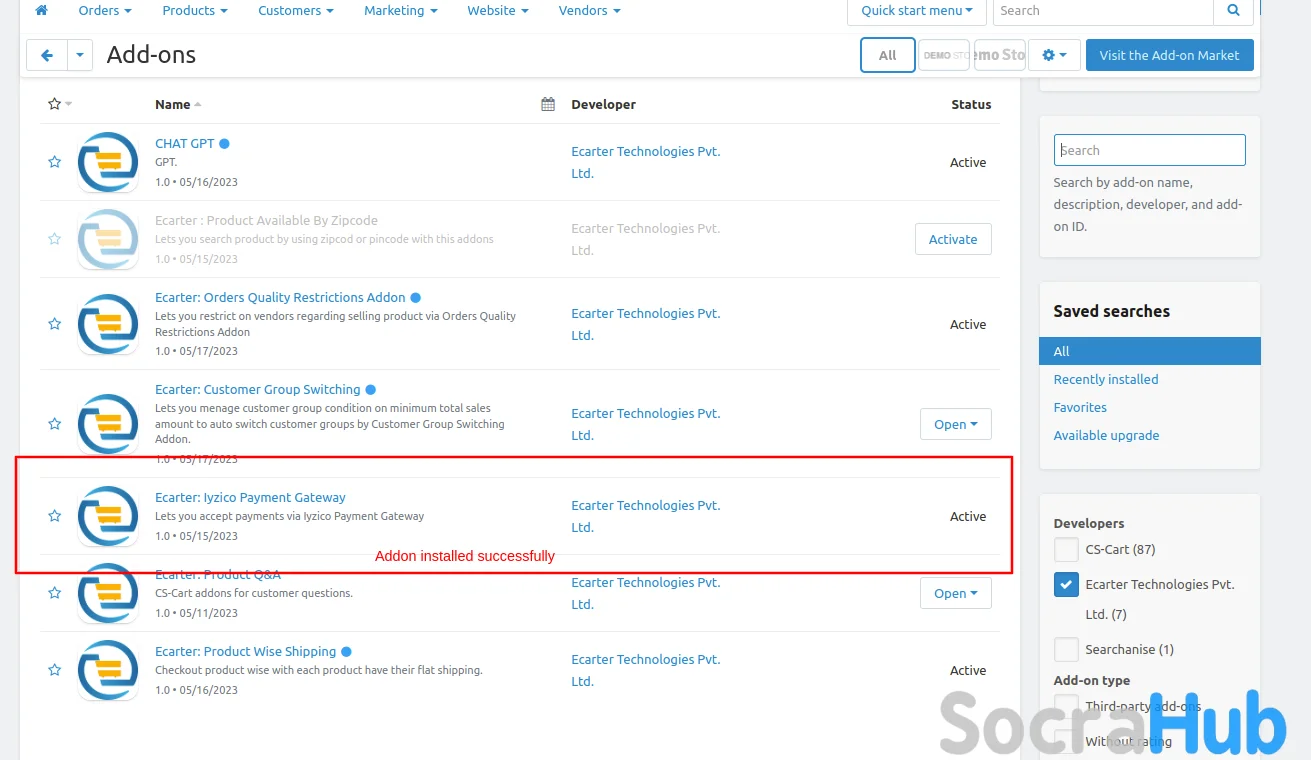The width and height of the screenshot is (1311, 760).
Task: Open the Marketing menu
Action: point(400,11)
